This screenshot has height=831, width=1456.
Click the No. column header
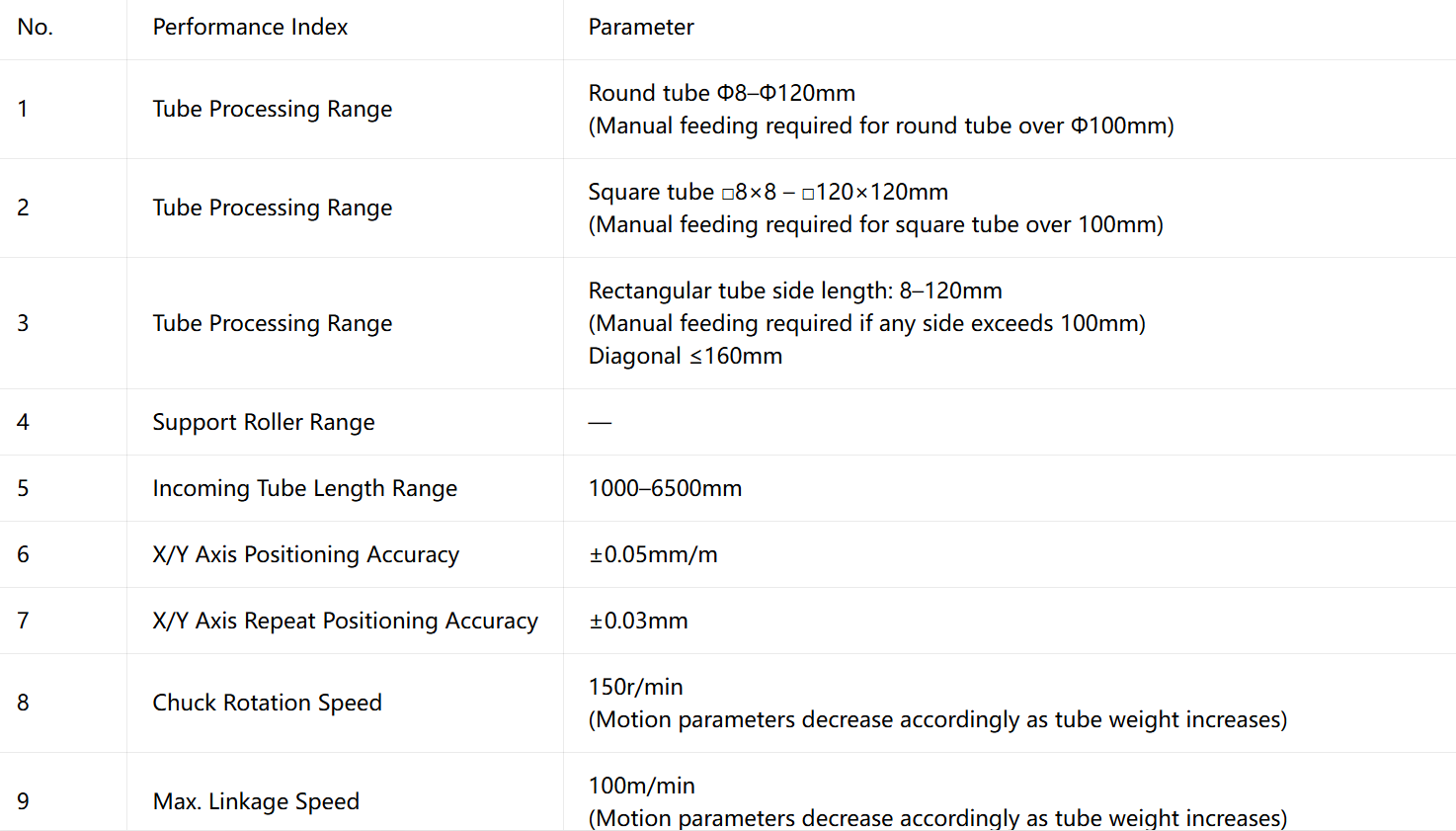pyautogui.click(x=36, y=28)
